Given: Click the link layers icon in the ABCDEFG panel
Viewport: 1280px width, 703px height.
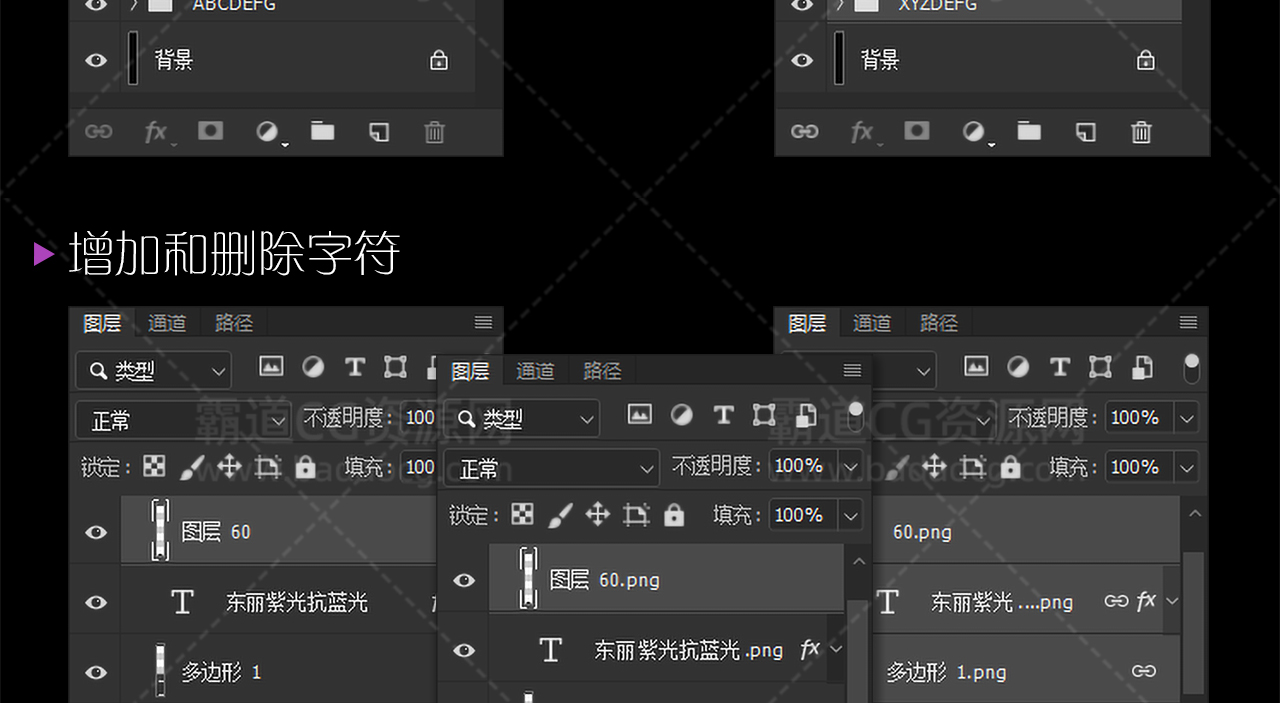Looking at the screenshot, I should pos(98,132).
